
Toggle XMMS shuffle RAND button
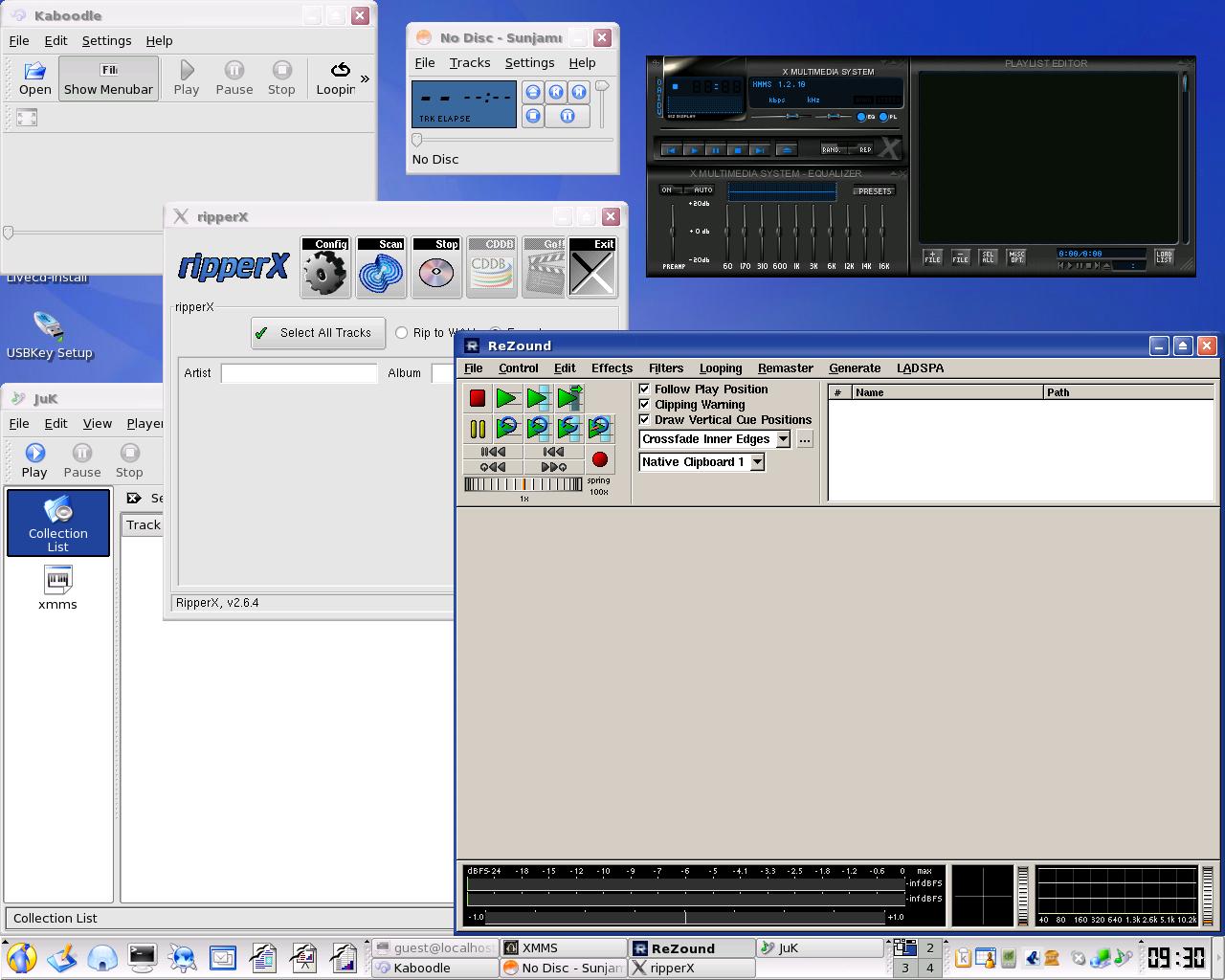832,149
